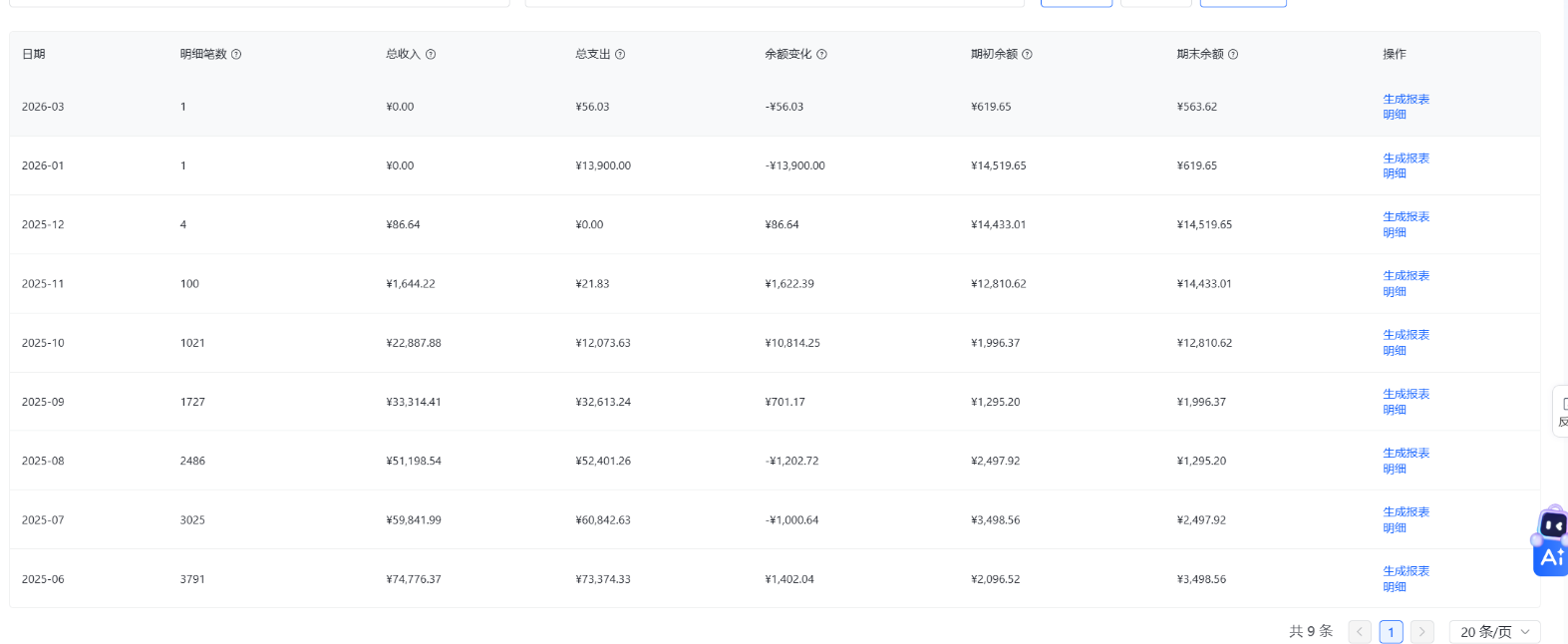Select date cell 2026-03

pos(43,107)
